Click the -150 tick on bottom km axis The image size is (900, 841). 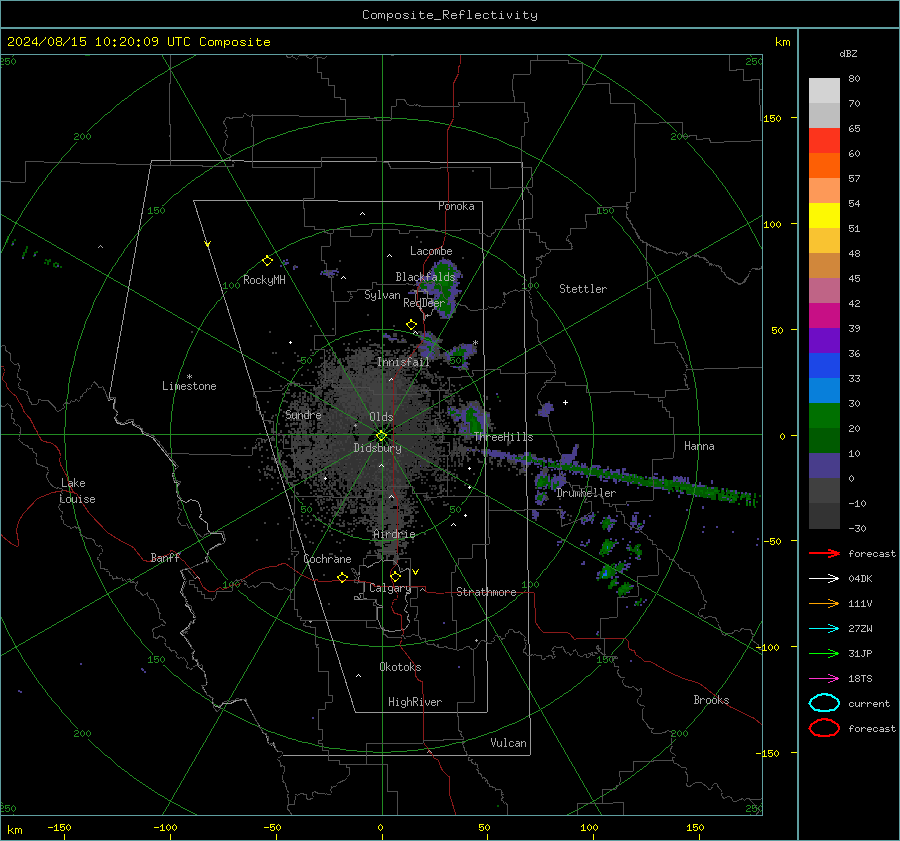(x=59, y=827)
